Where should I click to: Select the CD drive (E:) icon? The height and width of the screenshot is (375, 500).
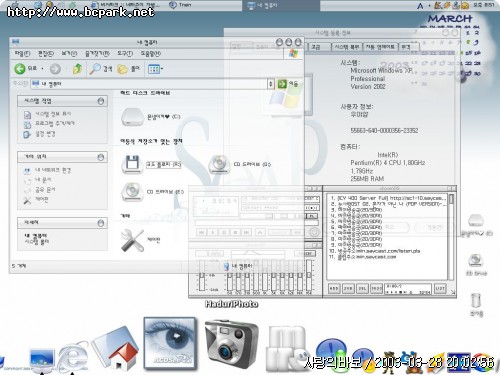pyautogui.click(x=132, y=192)
